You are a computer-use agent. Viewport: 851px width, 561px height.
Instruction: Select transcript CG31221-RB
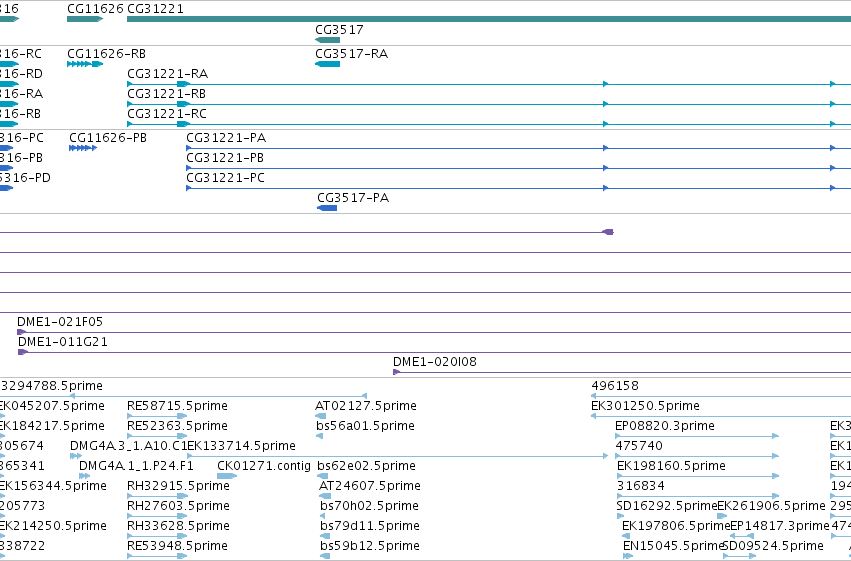(167, 94)
